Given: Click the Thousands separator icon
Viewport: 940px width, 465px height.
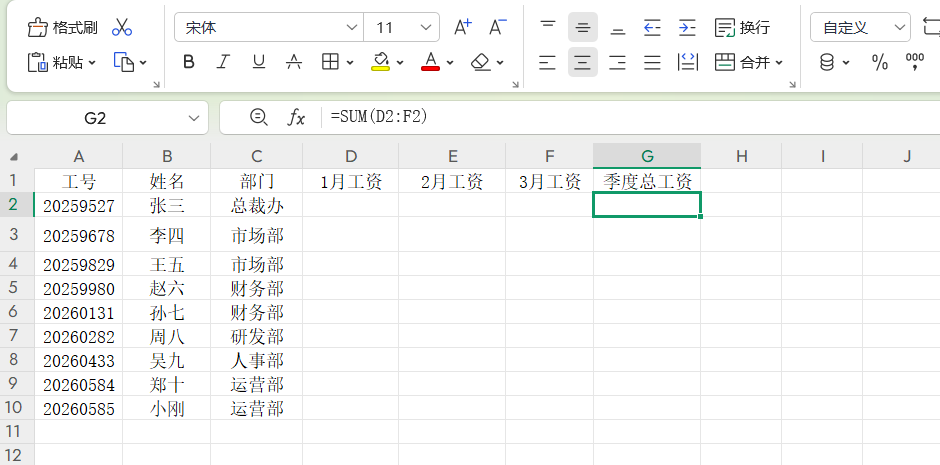Looking at the screenshot, I should [915, 62].
